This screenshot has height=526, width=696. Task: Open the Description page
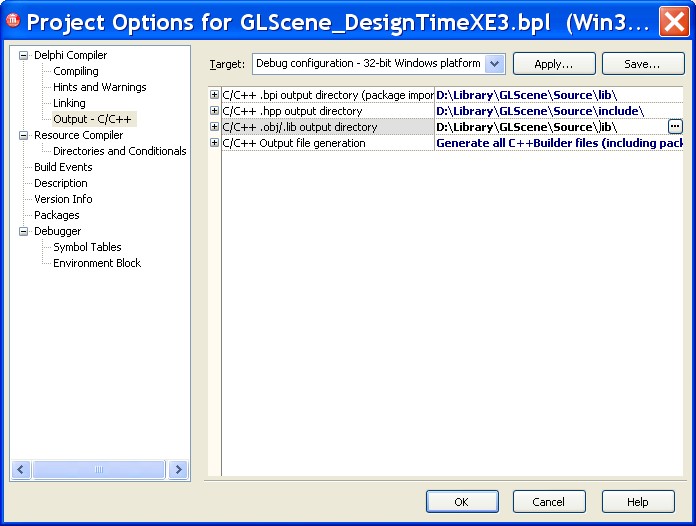pyautogui.click(x=61, y=183)
